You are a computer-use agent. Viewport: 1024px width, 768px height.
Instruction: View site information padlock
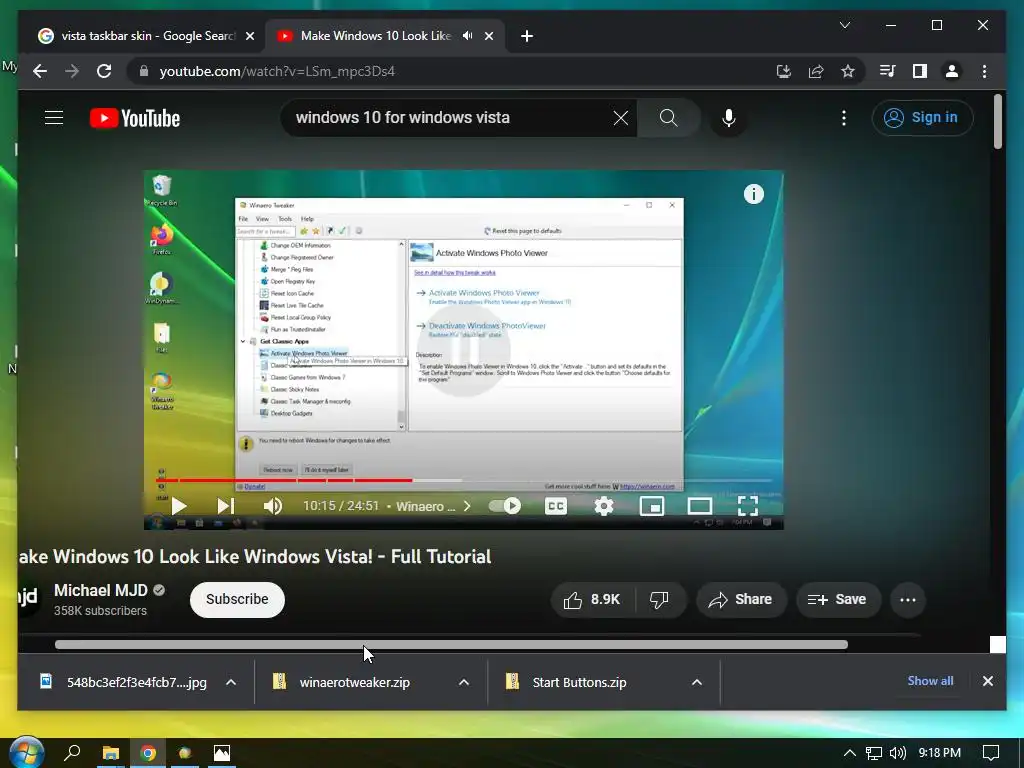pyautogui.click(x=144, y=71)
